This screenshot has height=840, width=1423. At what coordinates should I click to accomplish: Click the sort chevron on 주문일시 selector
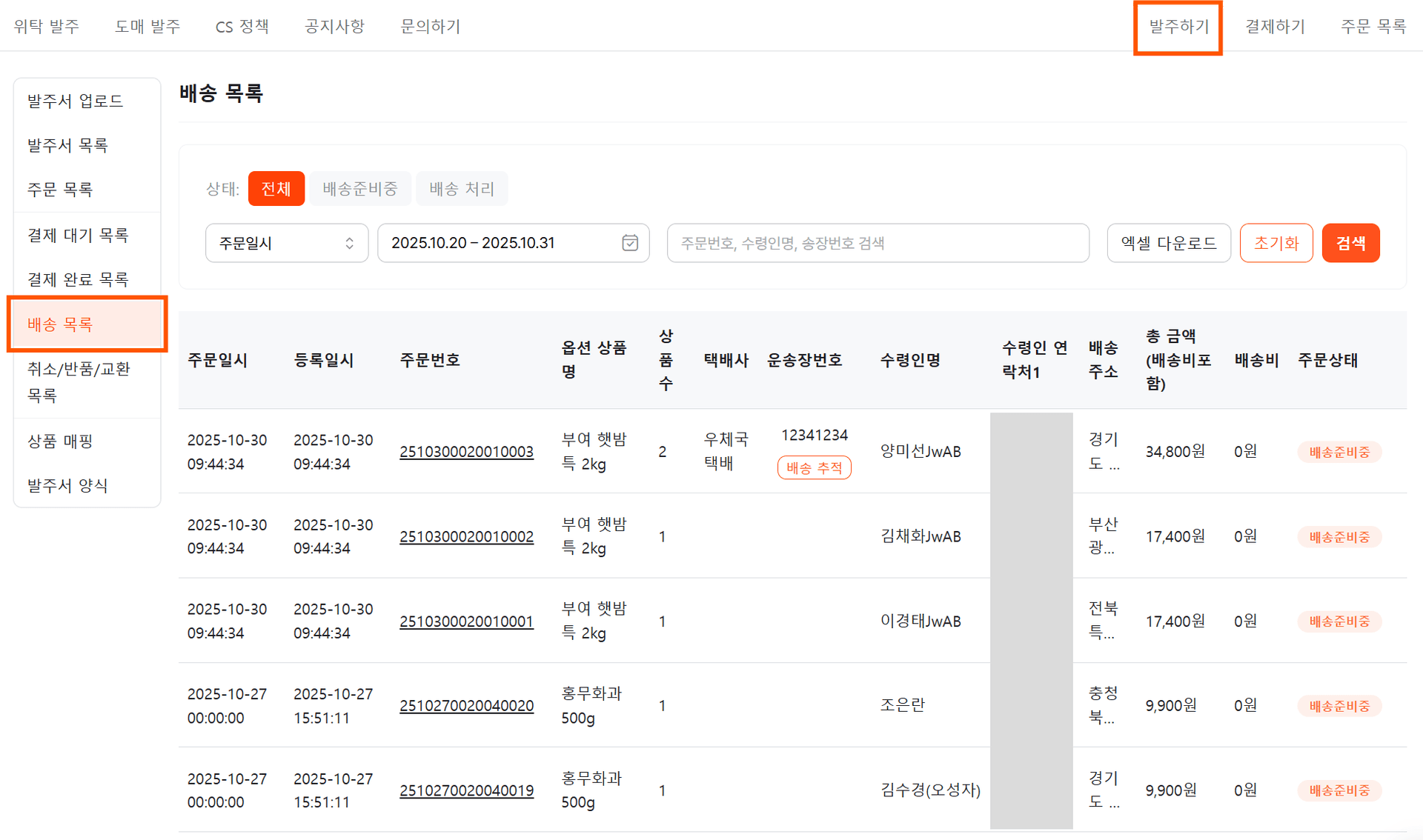pos(348,242)
